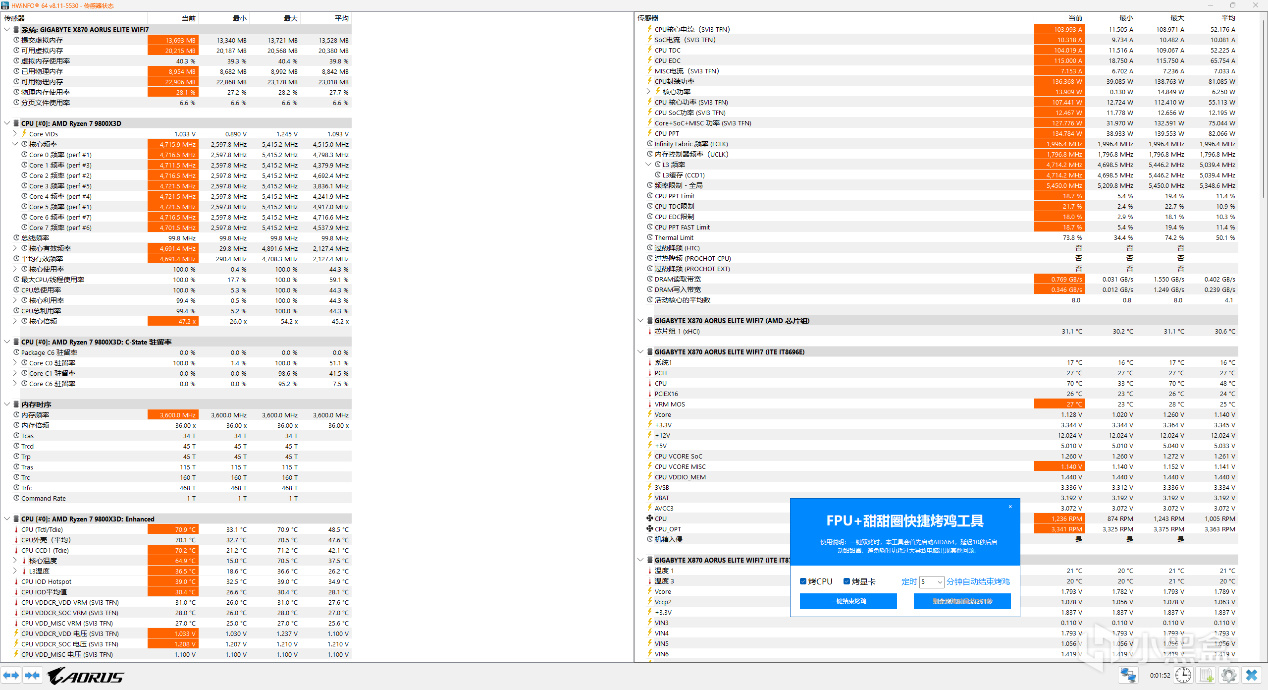Click the lightning icon of CPU VCORE SoC row
Viewport: 1268px width, 690px height.
(x=650, y=455)
